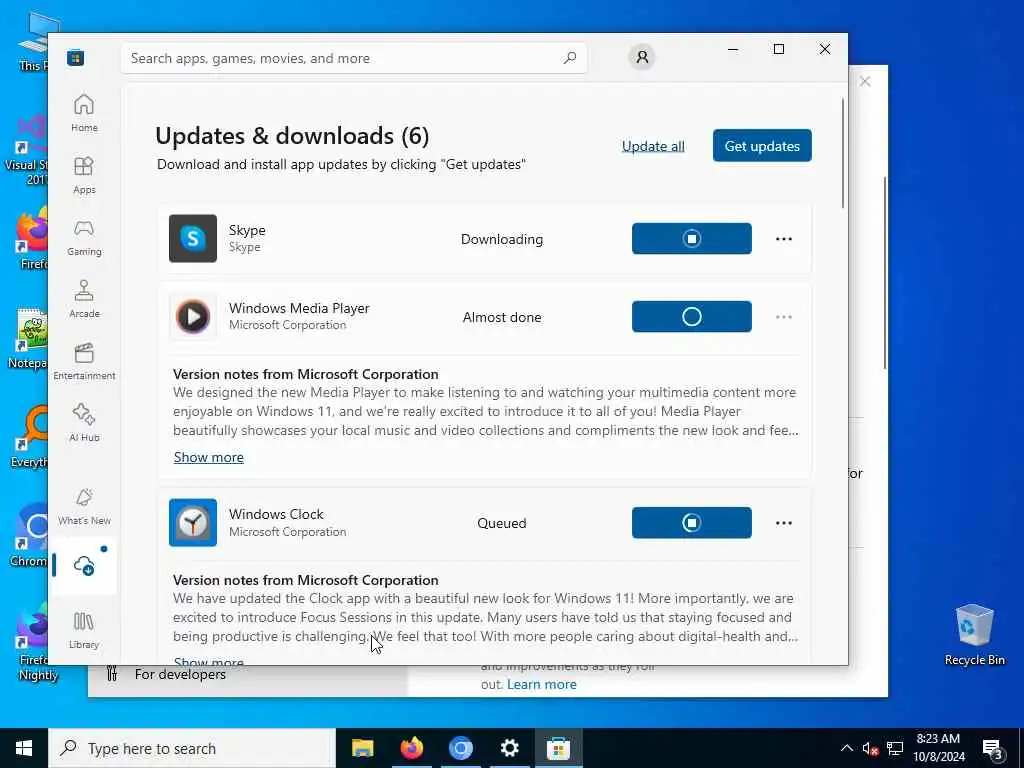This screenshot has height=768, width=1024.
Task: Click the Store page vertical scrollbar
Action: [842, 153]
